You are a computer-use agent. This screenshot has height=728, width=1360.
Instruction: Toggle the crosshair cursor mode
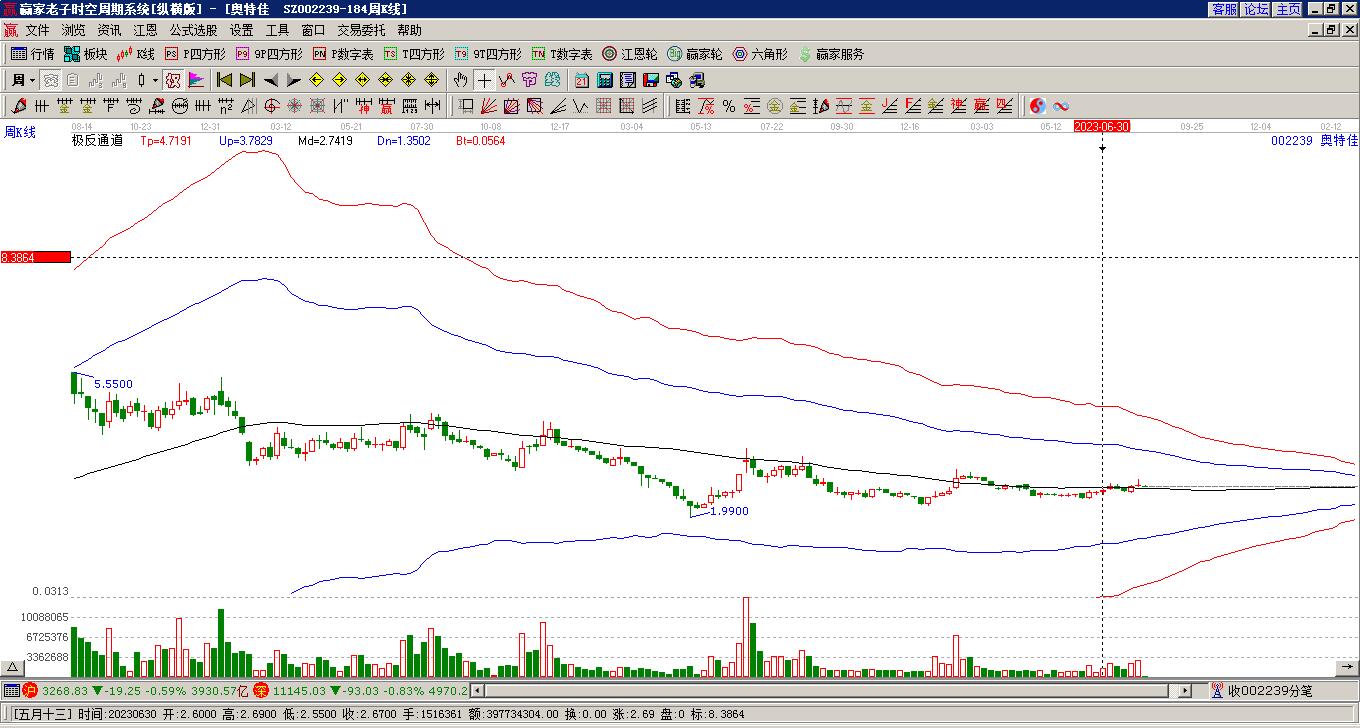484,80
